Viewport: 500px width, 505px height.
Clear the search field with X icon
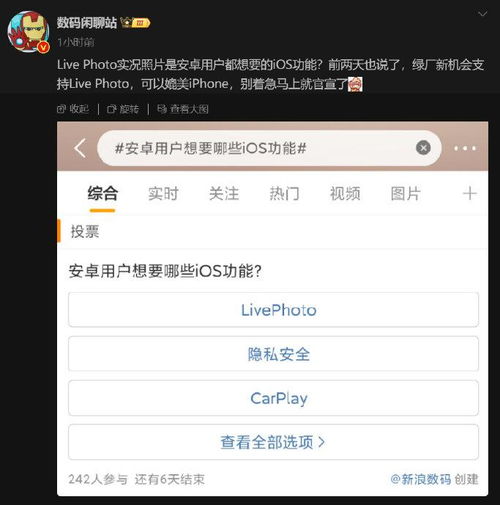[x=423, y=148]
